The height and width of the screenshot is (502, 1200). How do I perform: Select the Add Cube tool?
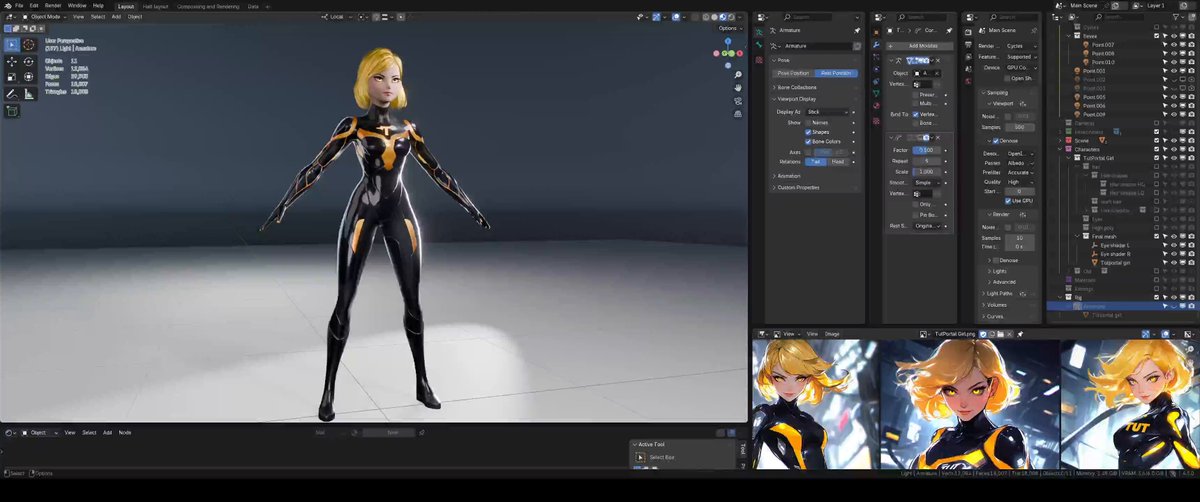(12, 111)
